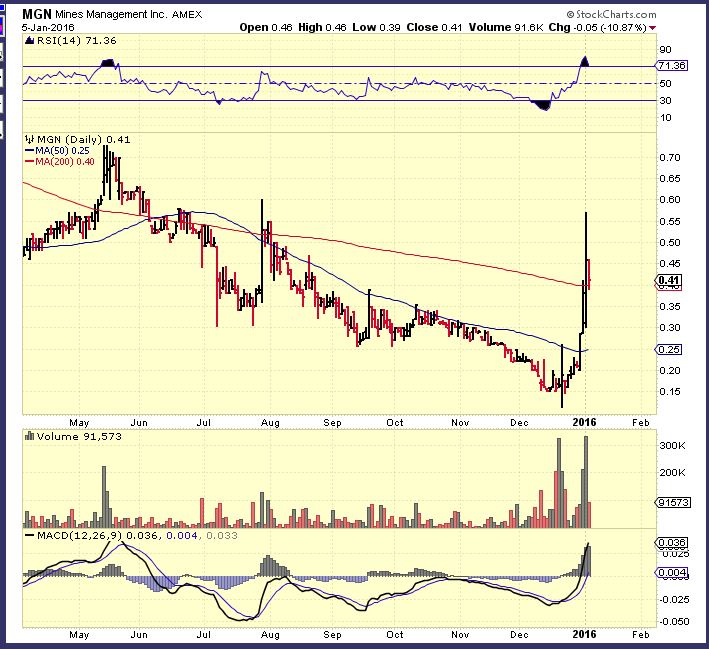
Task: Click the High 0.46 quote value
Action: (x=322, y=28)
